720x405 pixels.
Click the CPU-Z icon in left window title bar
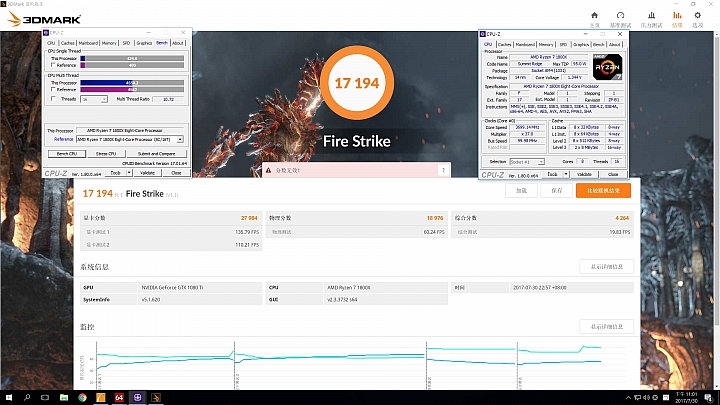pyautogui.click(x=46, y=33)
